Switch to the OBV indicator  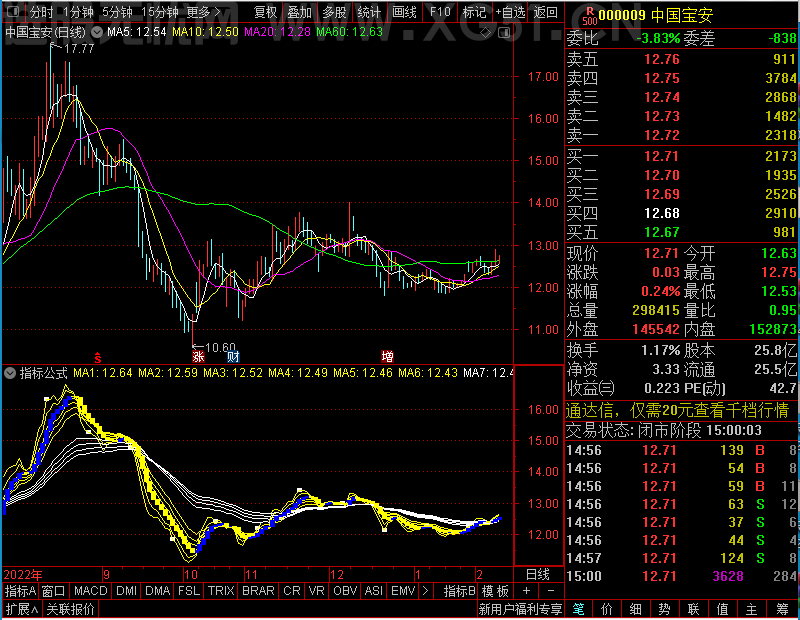click(x=345, y=591)
